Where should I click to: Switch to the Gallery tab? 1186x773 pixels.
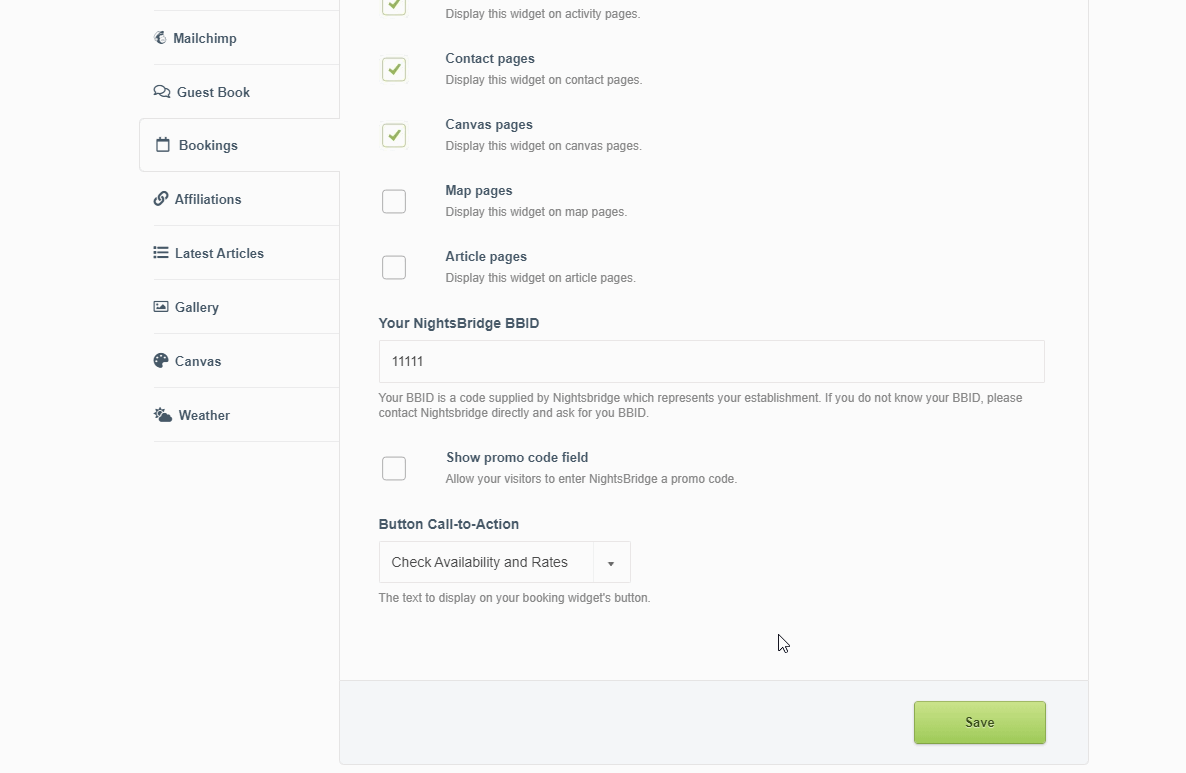pos(197,307)
